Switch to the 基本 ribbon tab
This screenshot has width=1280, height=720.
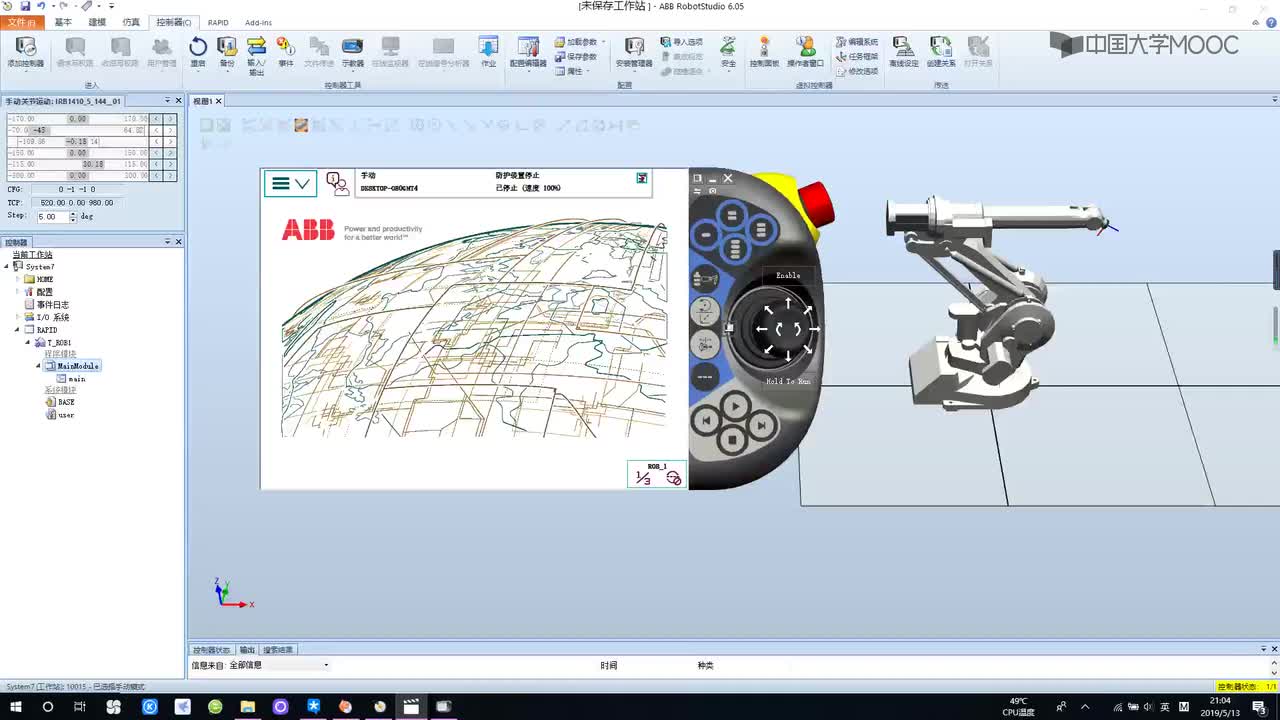point(63,22)
